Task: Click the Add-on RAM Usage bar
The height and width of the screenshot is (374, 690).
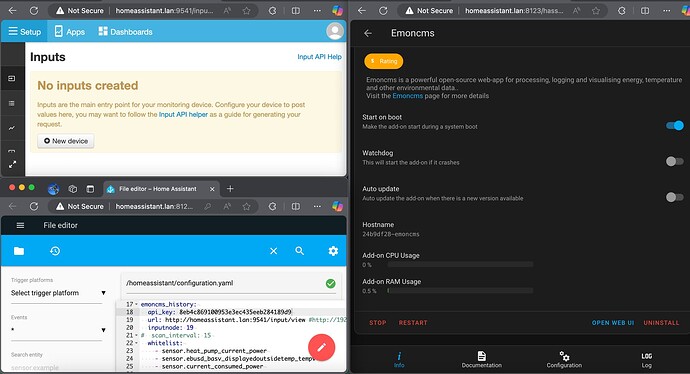Action: point(459,290)
